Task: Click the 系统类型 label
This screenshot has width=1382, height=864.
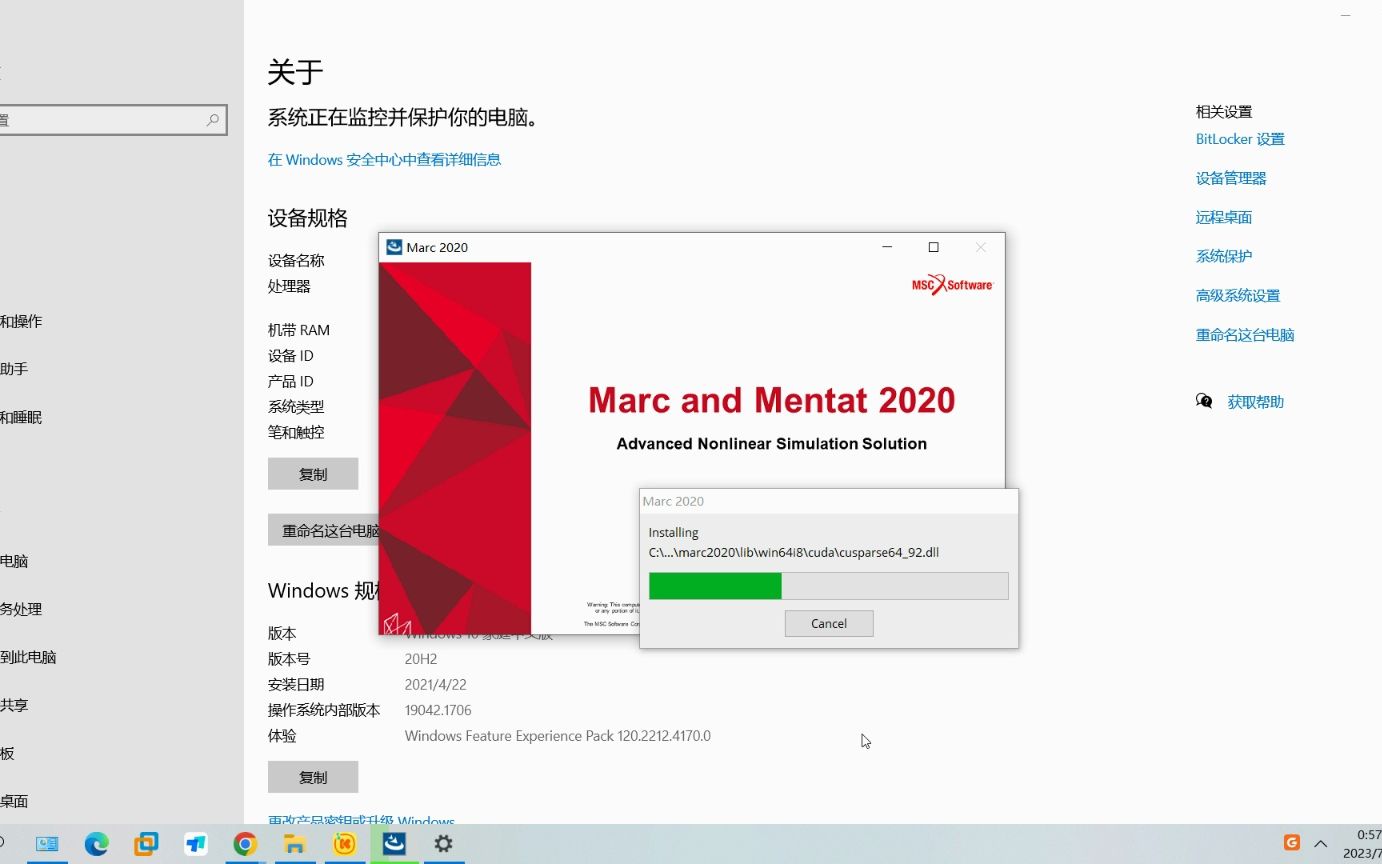Action: 296,407
